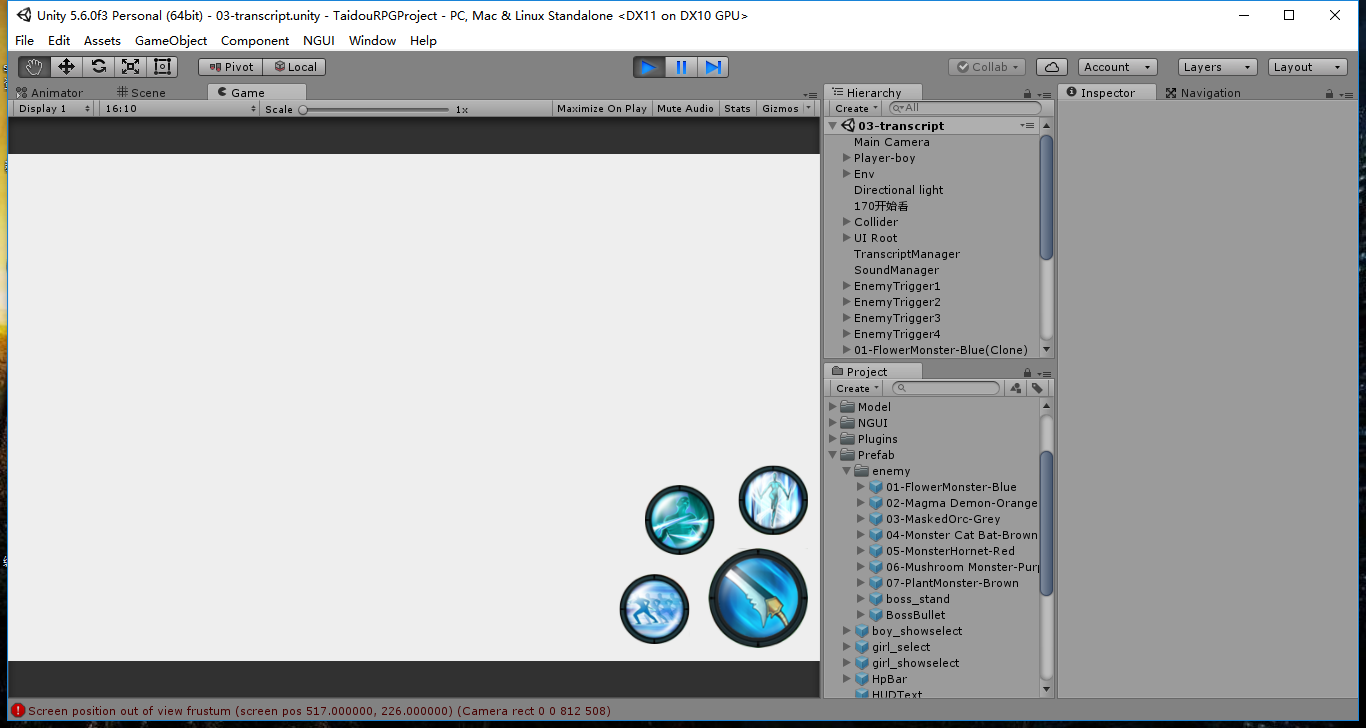Expand the Player-boy object
This screenshot has width=1366, height=728.
point(847,158)
